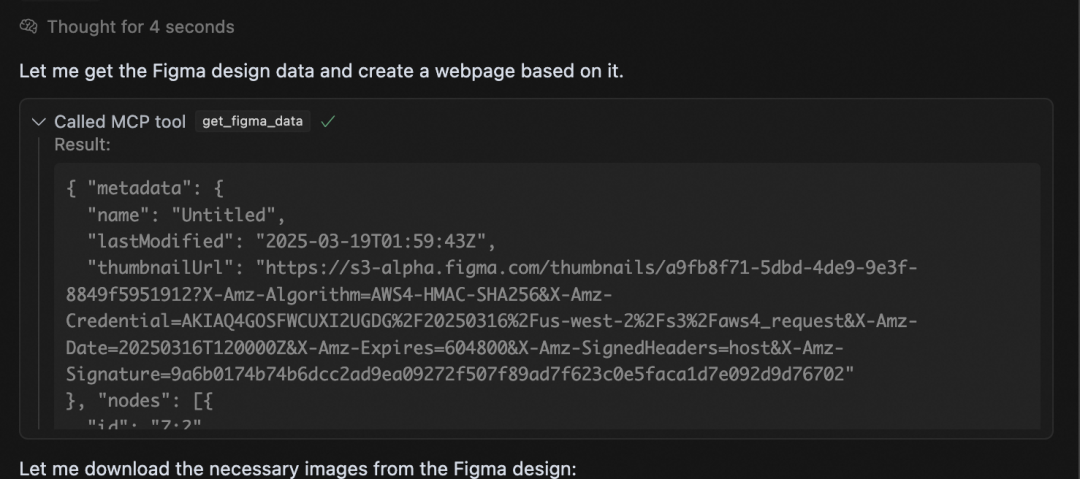This screenshot has height=479, width=1080.
Task: Click the get_figma_data tool name badge
Action: (253, 121)
